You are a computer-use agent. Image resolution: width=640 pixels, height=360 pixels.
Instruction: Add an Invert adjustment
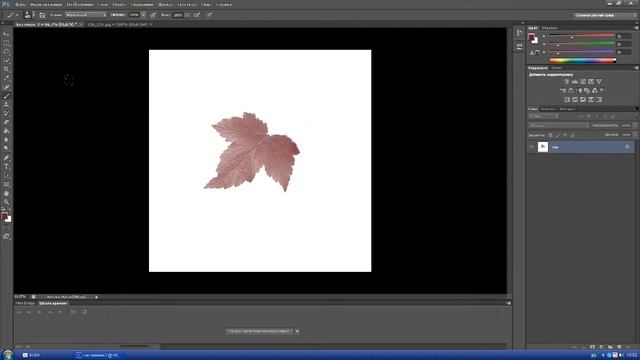[x=567, y=100]
